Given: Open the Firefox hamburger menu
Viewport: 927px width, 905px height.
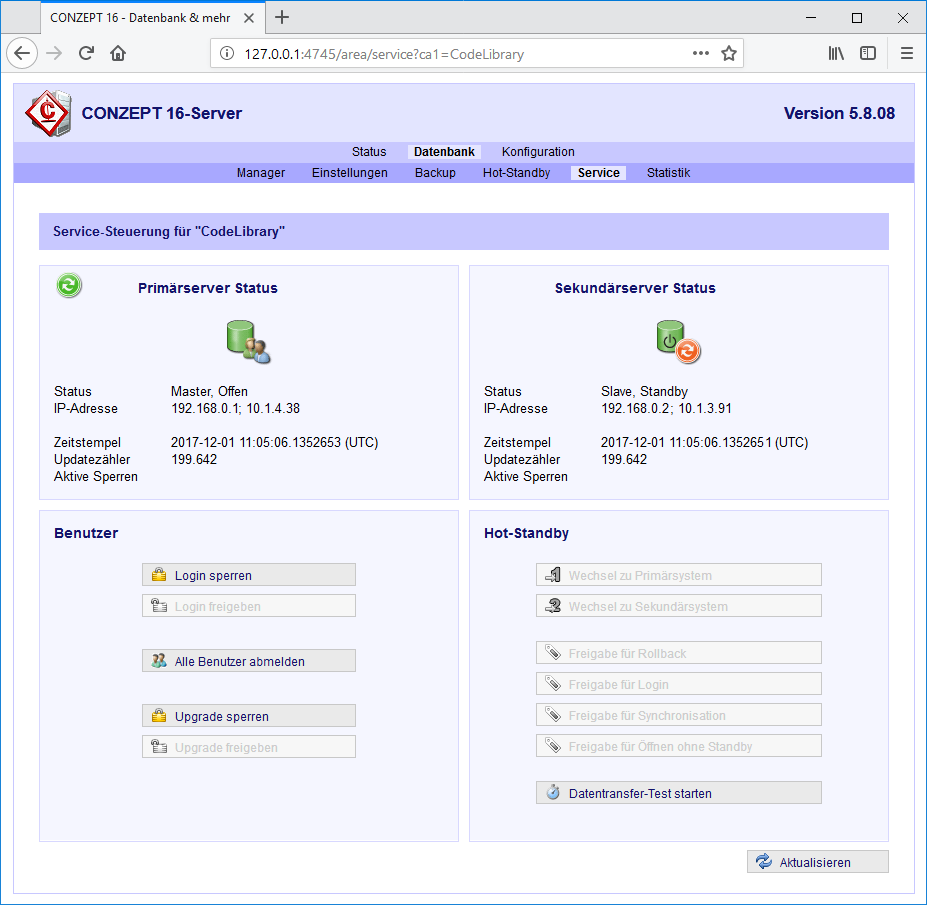Looking at the screenshot, I should pos(906,54).
